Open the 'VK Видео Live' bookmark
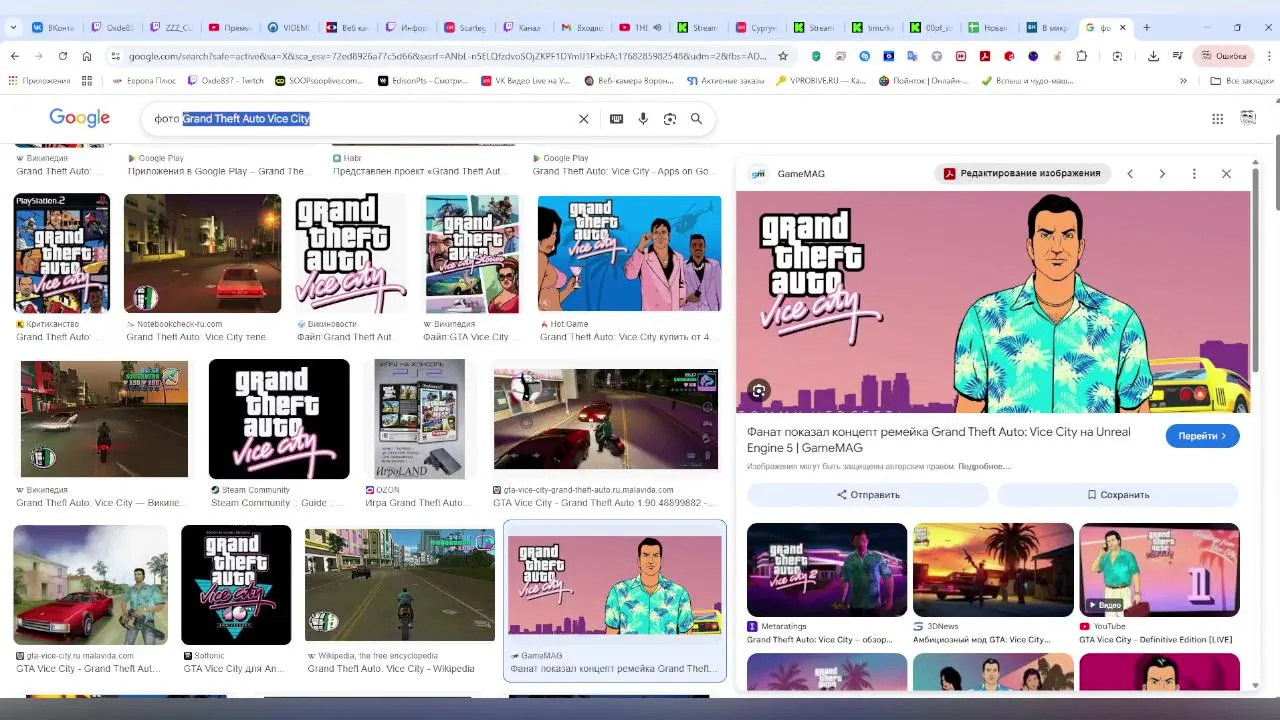The height and width of the screenshot is (720, 1280). coord(525,81)
